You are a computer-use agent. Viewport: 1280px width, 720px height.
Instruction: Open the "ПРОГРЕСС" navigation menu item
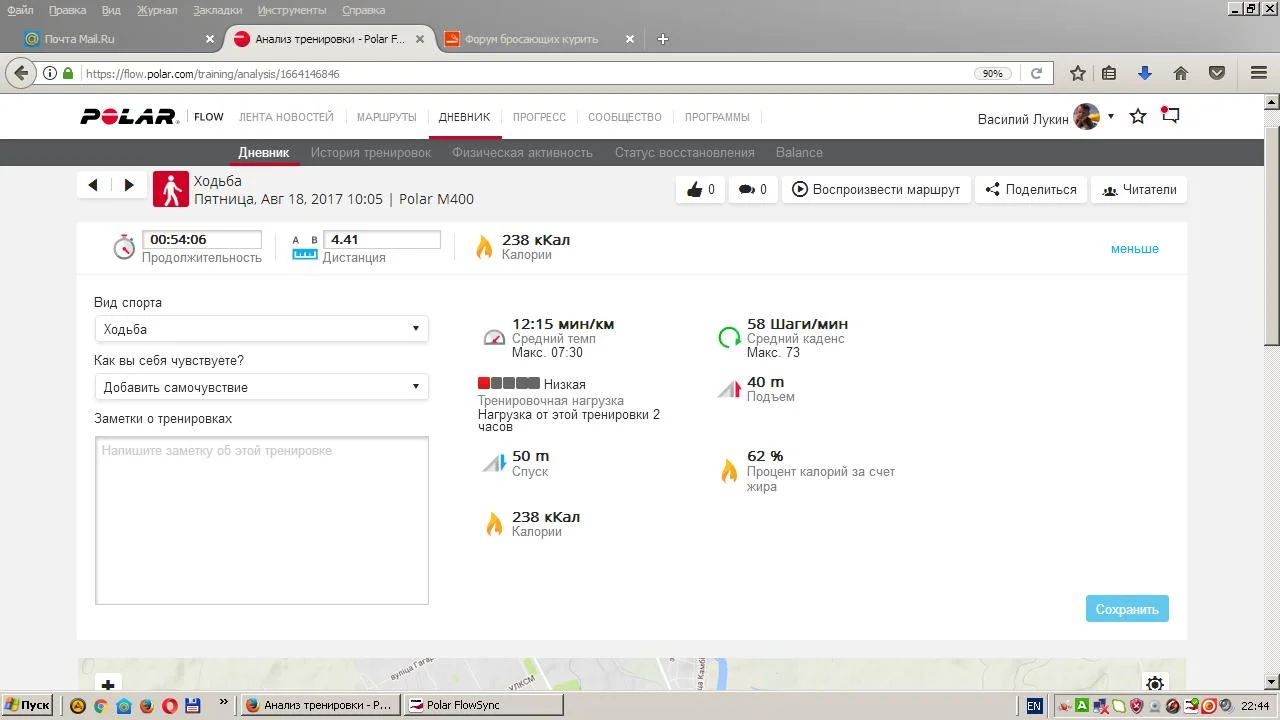point(539,117)
